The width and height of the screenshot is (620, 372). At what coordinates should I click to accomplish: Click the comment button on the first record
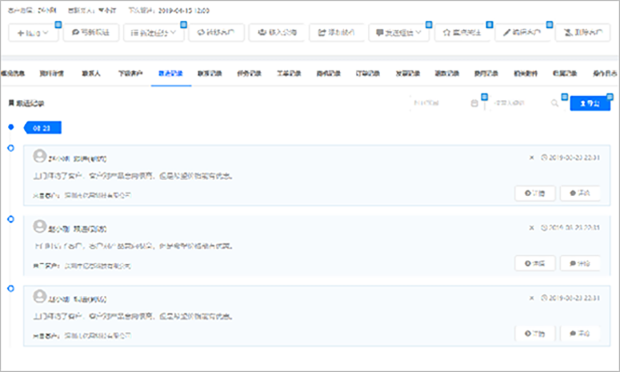[580, 193]
